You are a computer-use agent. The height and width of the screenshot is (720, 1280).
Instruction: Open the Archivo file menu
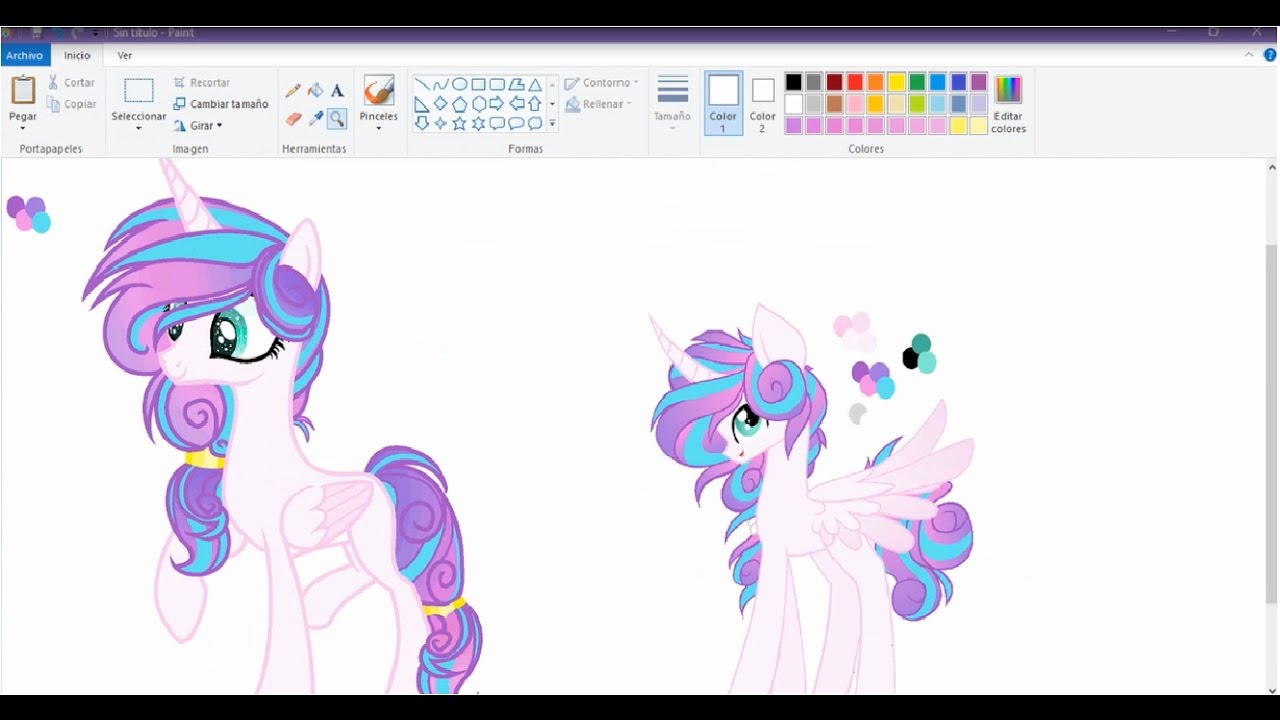click(x=24, y=56)
